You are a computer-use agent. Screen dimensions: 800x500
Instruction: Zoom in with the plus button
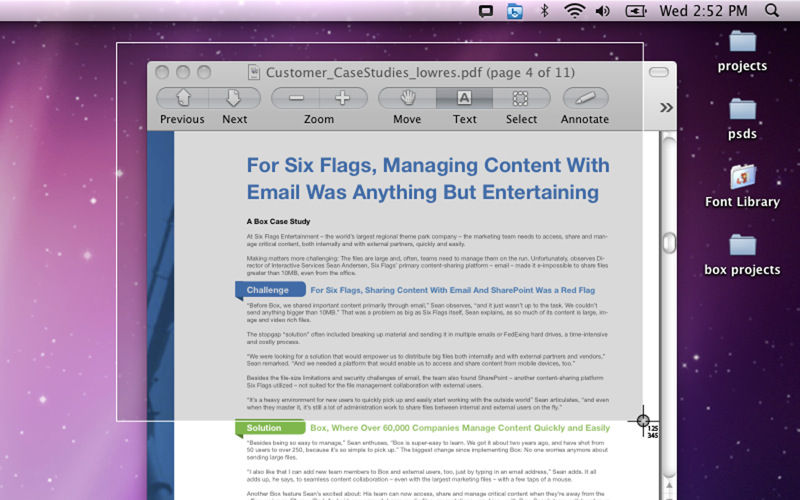click(x=343, y=98)
